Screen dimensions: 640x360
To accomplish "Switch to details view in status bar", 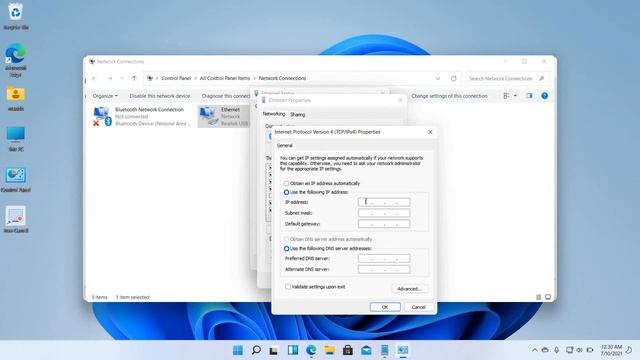I will 538,297.
